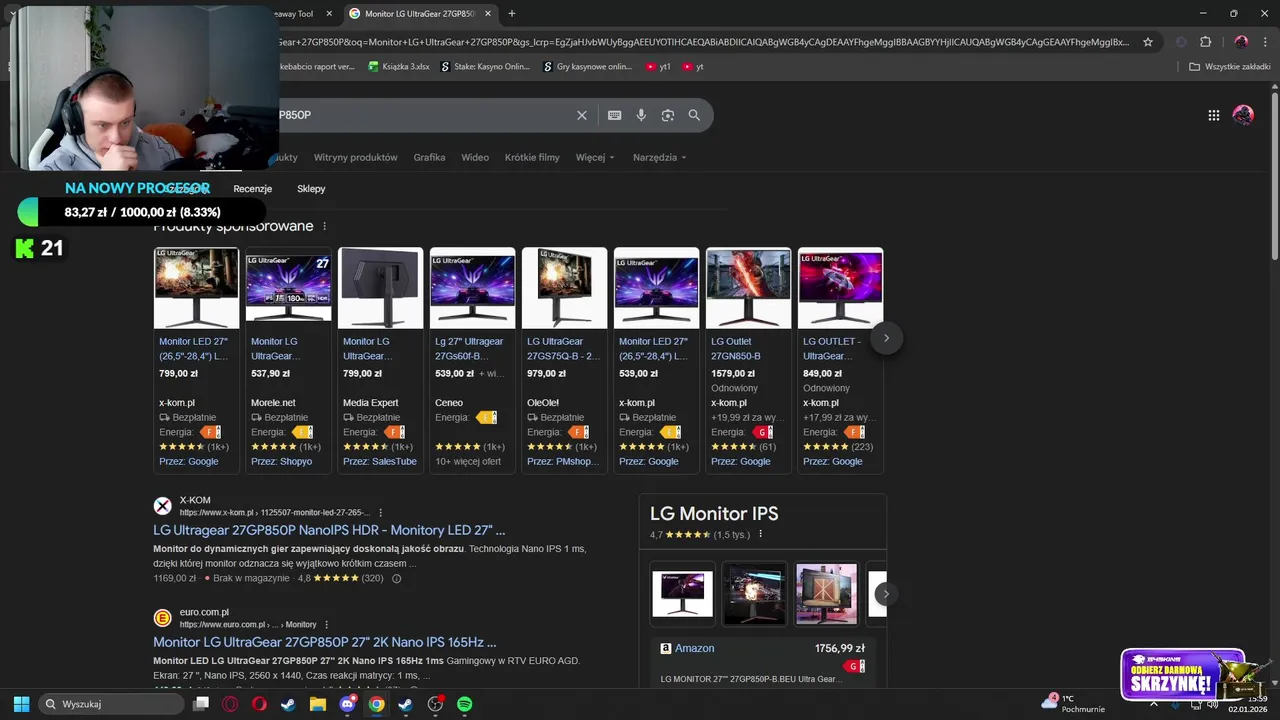Click the 'Przez: Shopyo' attribution

click(282, 462)
